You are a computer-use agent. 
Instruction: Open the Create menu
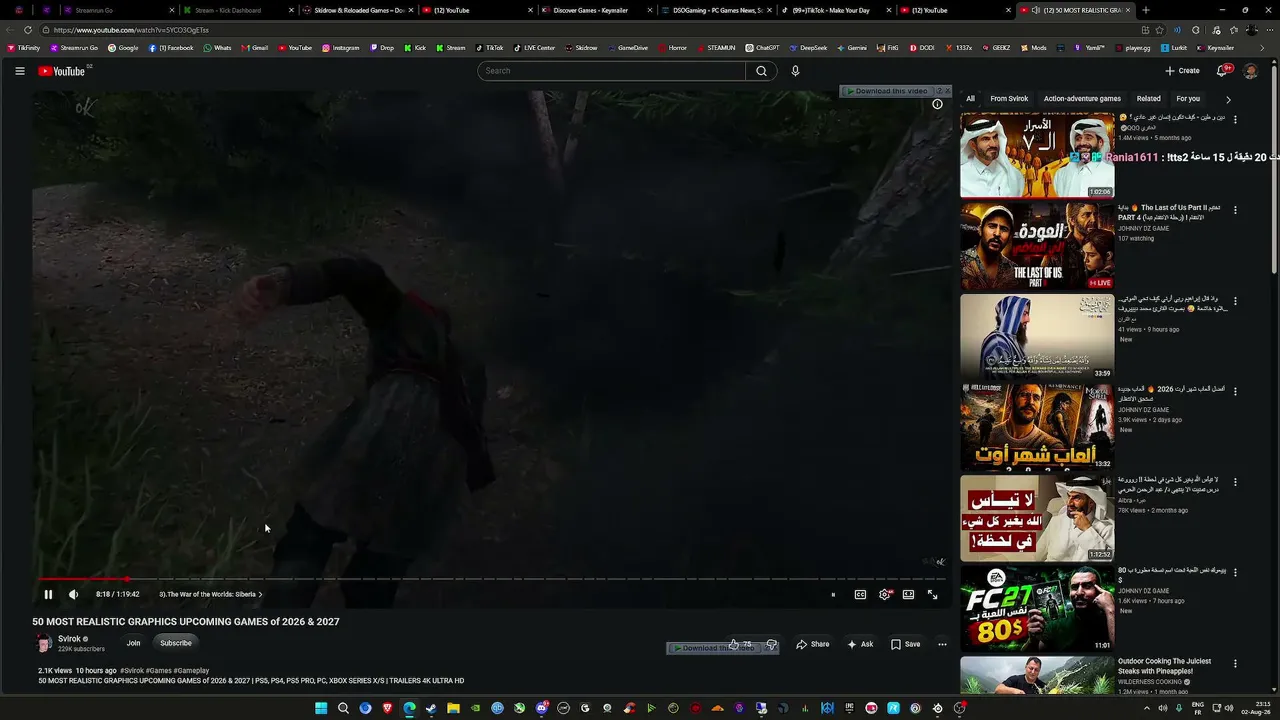pos(1182,71)
